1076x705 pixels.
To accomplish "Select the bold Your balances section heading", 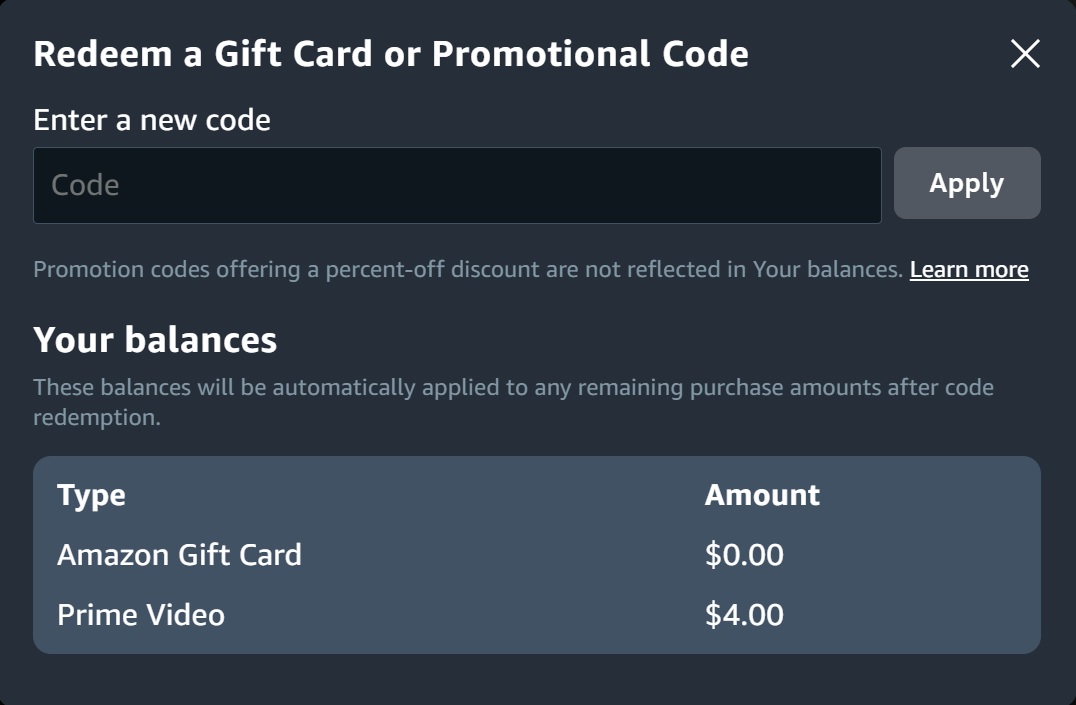I will pos(155,340).
